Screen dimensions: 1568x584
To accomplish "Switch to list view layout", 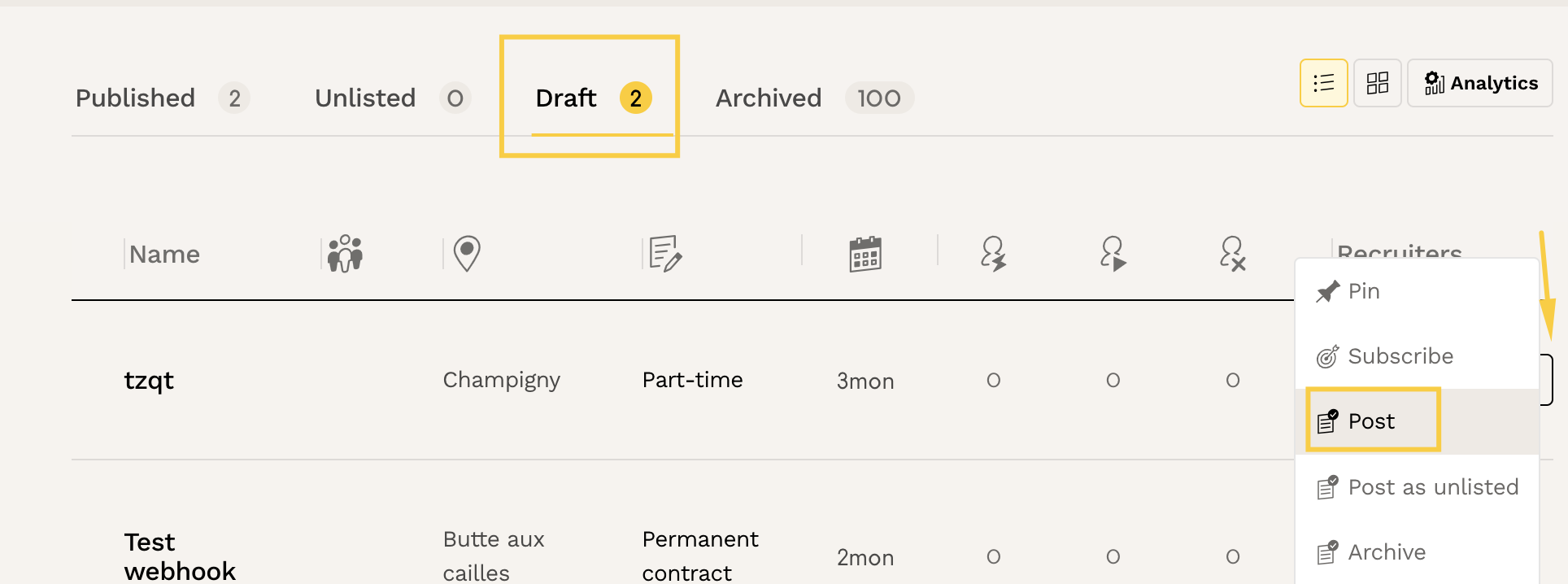I will pos(1323,83).
